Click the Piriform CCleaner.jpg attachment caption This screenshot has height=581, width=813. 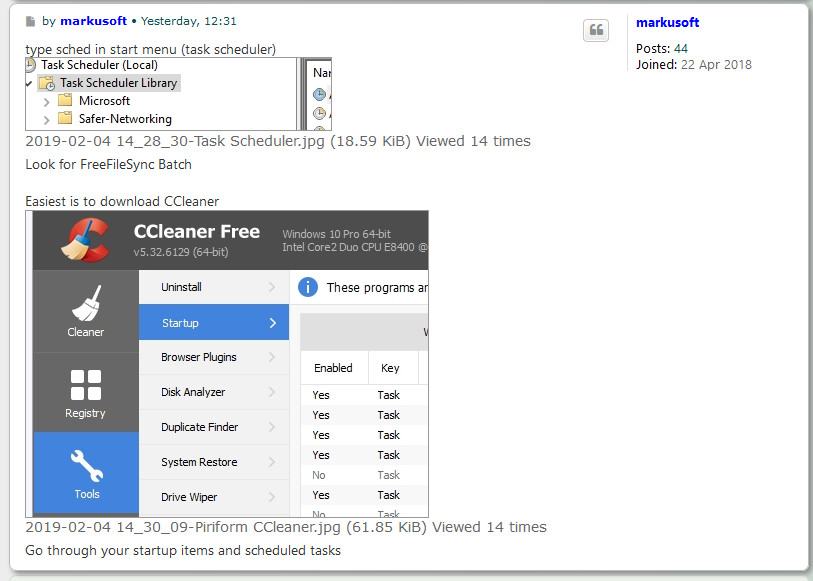pos(286,527)
